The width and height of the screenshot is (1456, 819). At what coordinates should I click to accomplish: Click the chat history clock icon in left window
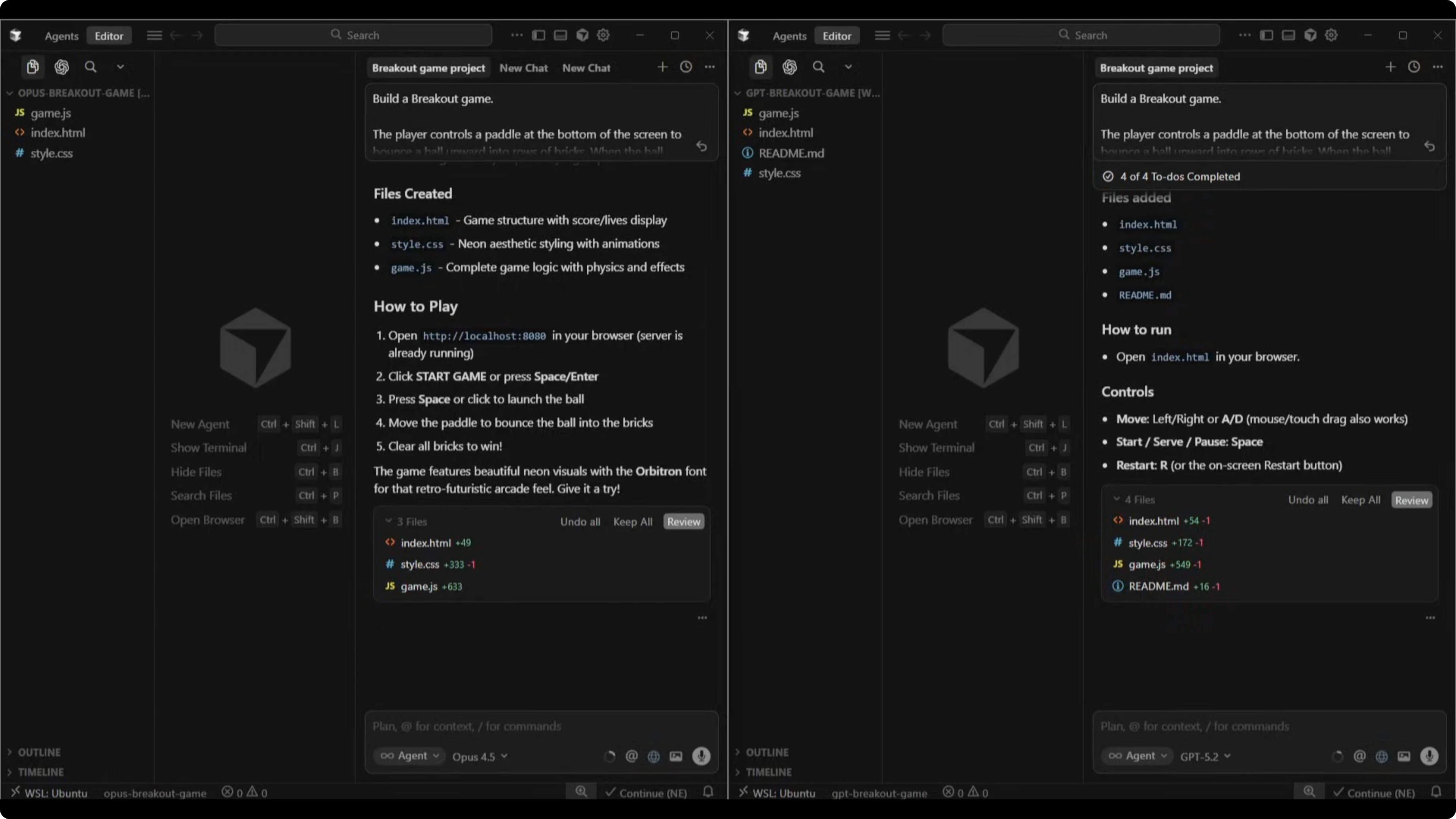tap(686, 67)
